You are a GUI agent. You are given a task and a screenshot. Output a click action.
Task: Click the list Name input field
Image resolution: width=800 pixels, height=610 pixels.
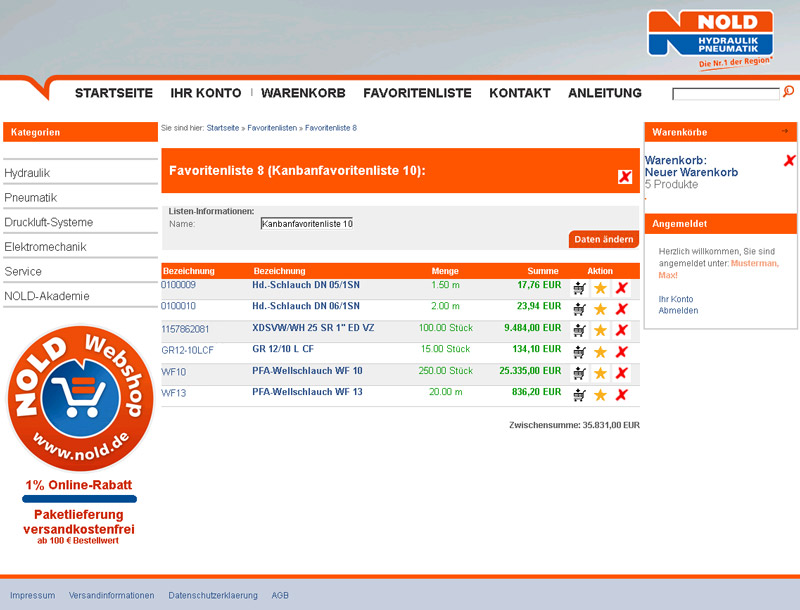[307, 223]
